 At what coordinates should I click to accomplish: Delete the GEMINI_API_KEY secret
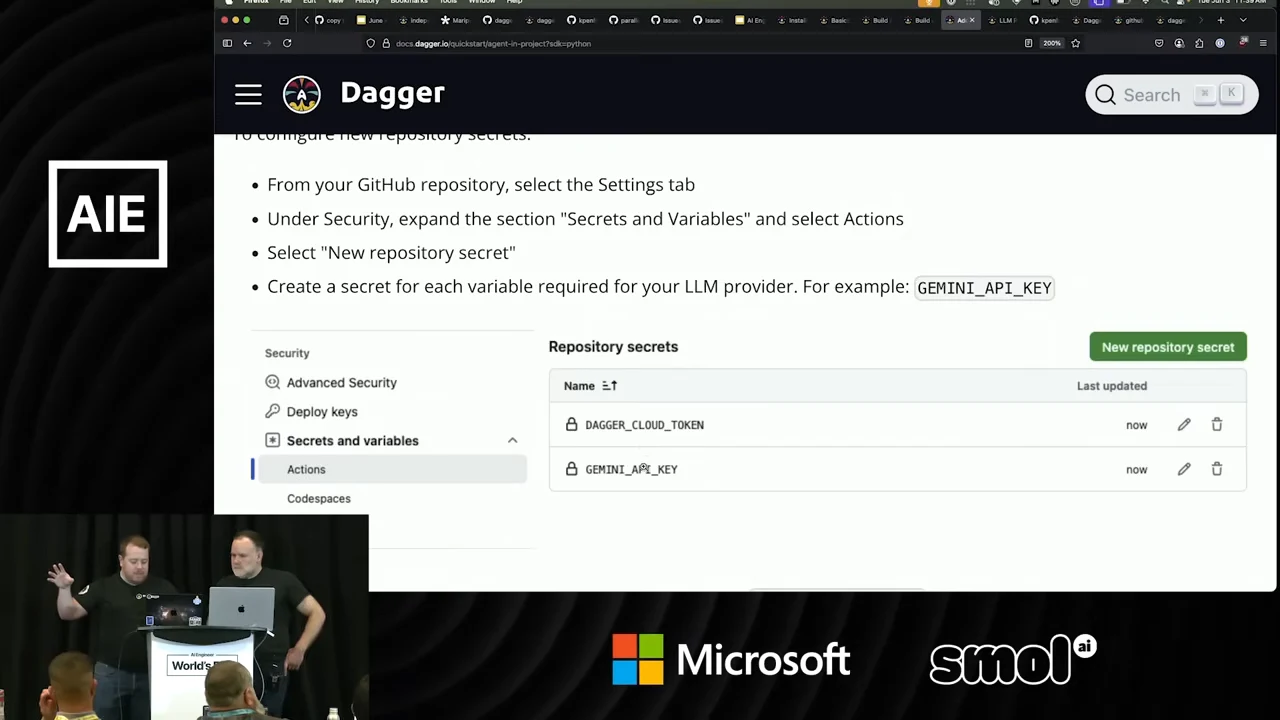[1217, 469]
